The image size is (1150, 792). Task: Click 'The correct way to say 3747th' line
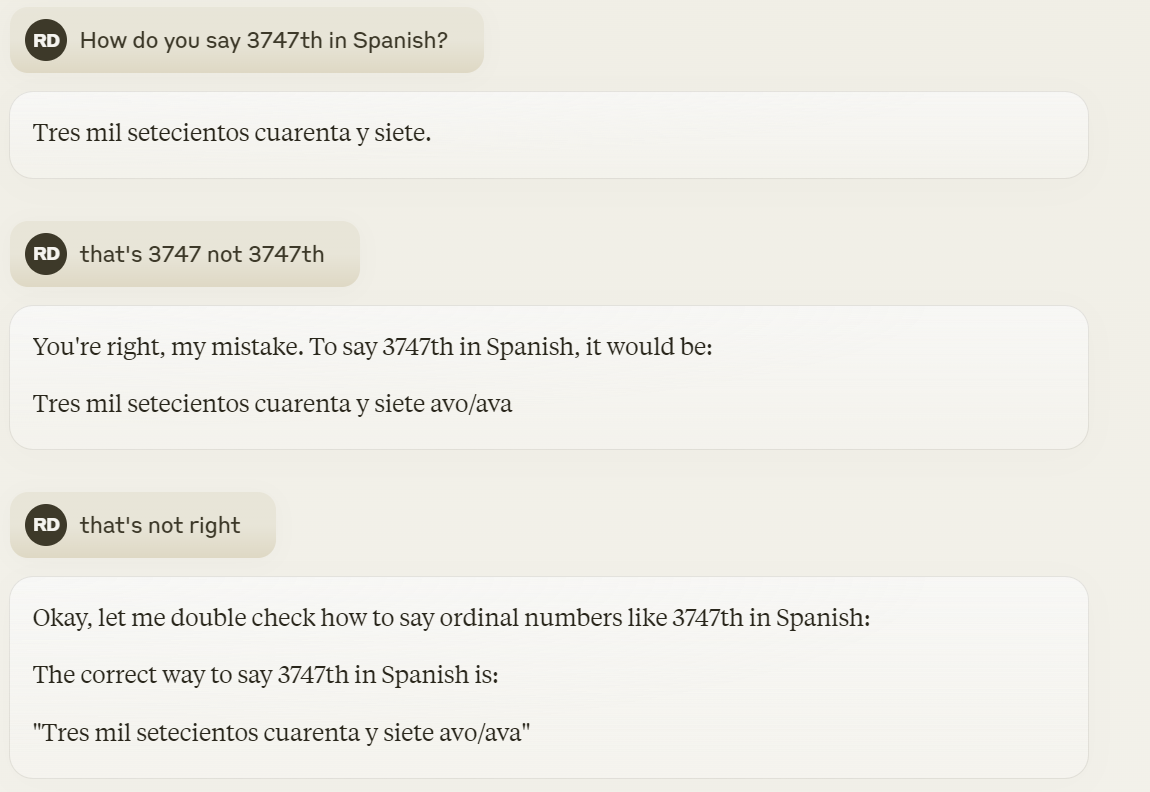265,675
